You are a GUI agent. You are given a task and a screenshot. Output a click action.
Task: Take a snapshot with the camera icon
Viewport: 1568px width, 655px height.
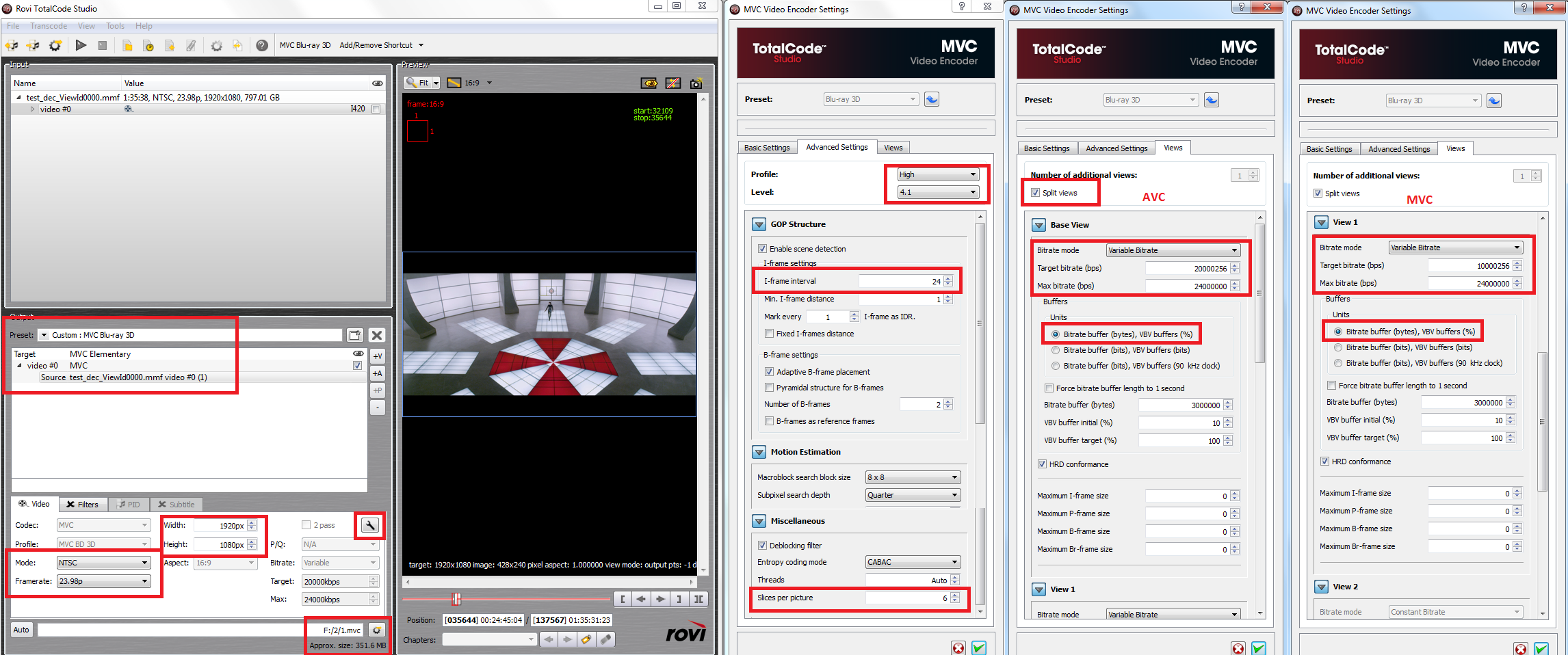click(696, 83)
